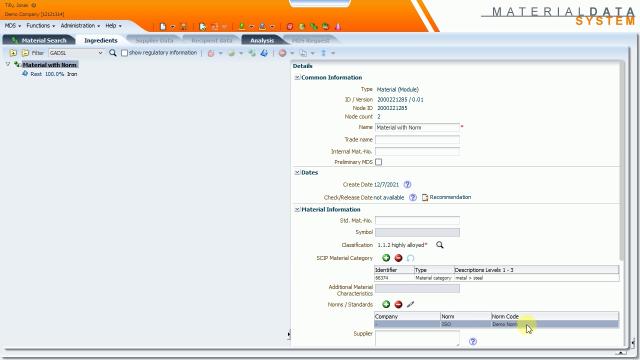Screen dimensions: 640x360
Task: Select the ISO norm table row
Action: 496,324
